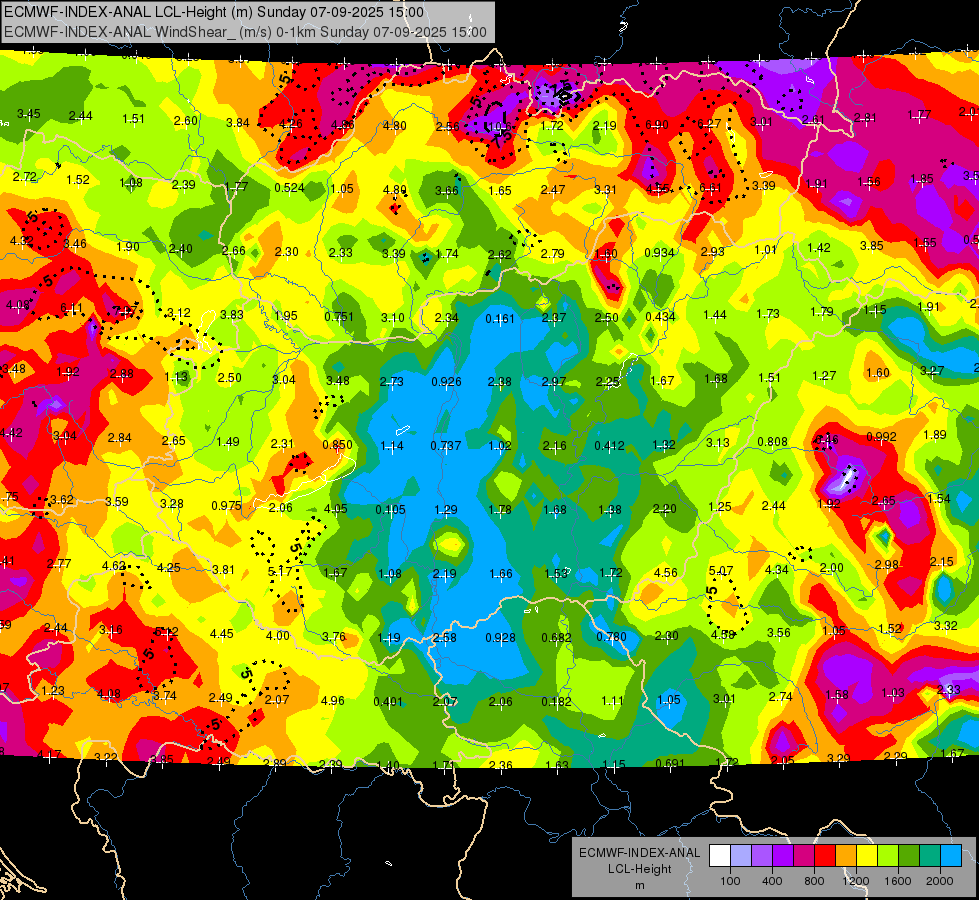Click the wind shear value 6.61

[x=711, y=187]
